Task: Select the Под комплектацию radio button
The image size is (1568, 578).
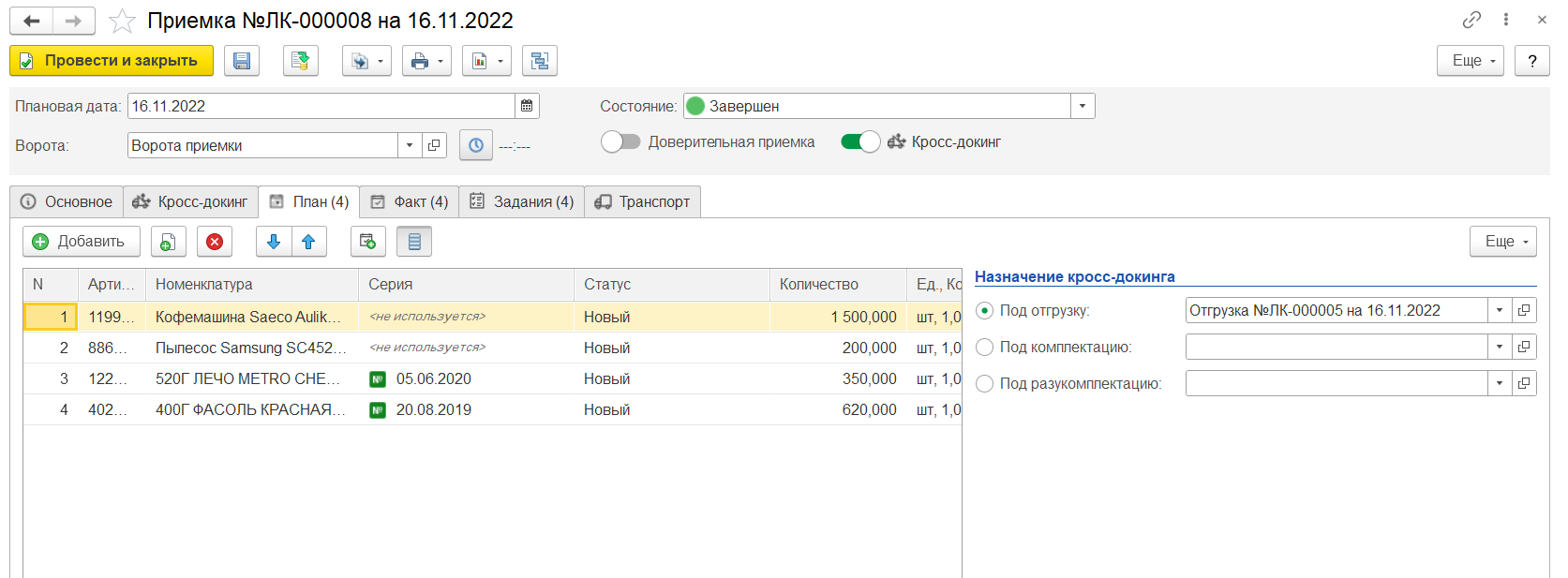Action: pyautogui.click(x=984, y=348)
